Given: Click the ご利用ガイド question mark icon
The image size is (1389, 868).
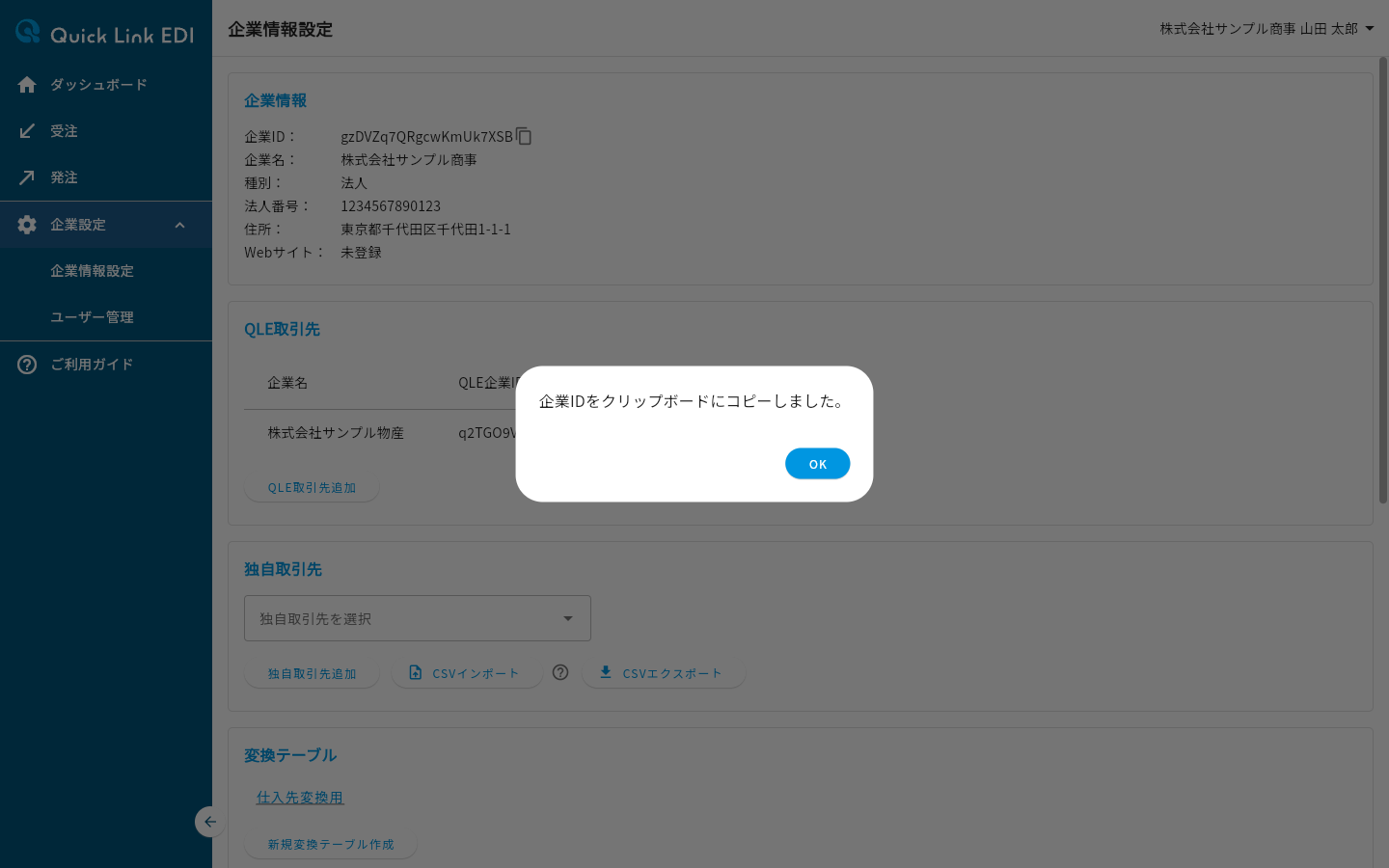Looking at the screenshot, I should (27, 365).
